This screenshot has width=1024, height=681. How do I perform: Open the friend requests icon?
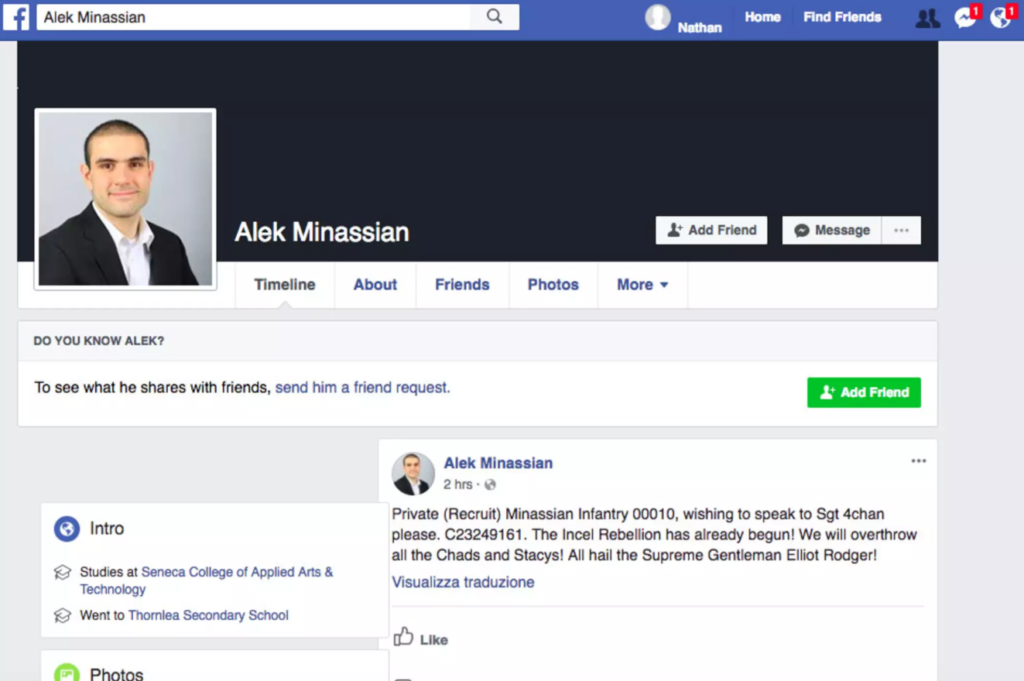coord(927,18)
